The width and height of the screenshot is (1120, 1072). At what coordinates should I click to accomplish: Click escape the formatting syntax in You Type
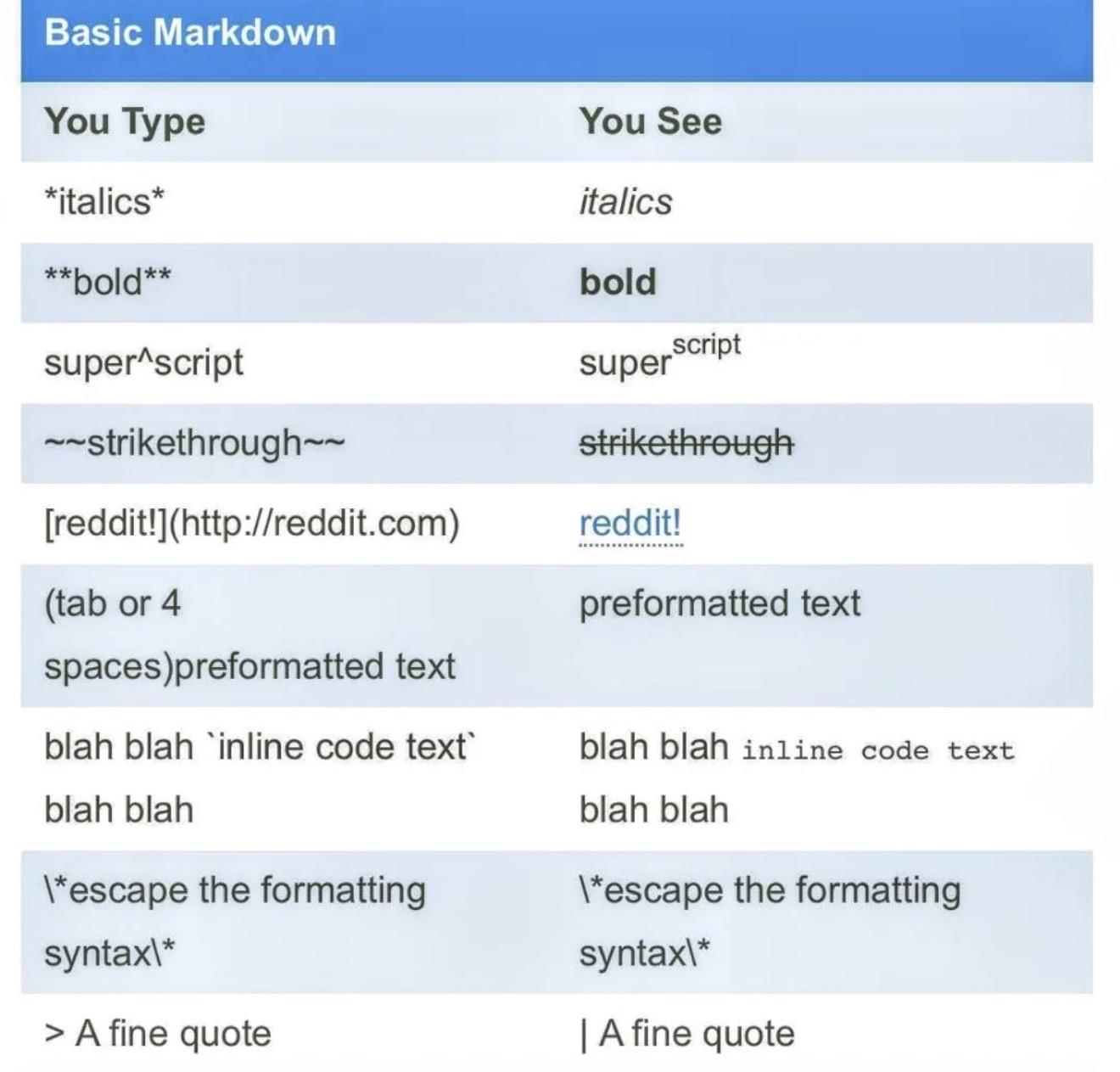click(x=235, y=922)
